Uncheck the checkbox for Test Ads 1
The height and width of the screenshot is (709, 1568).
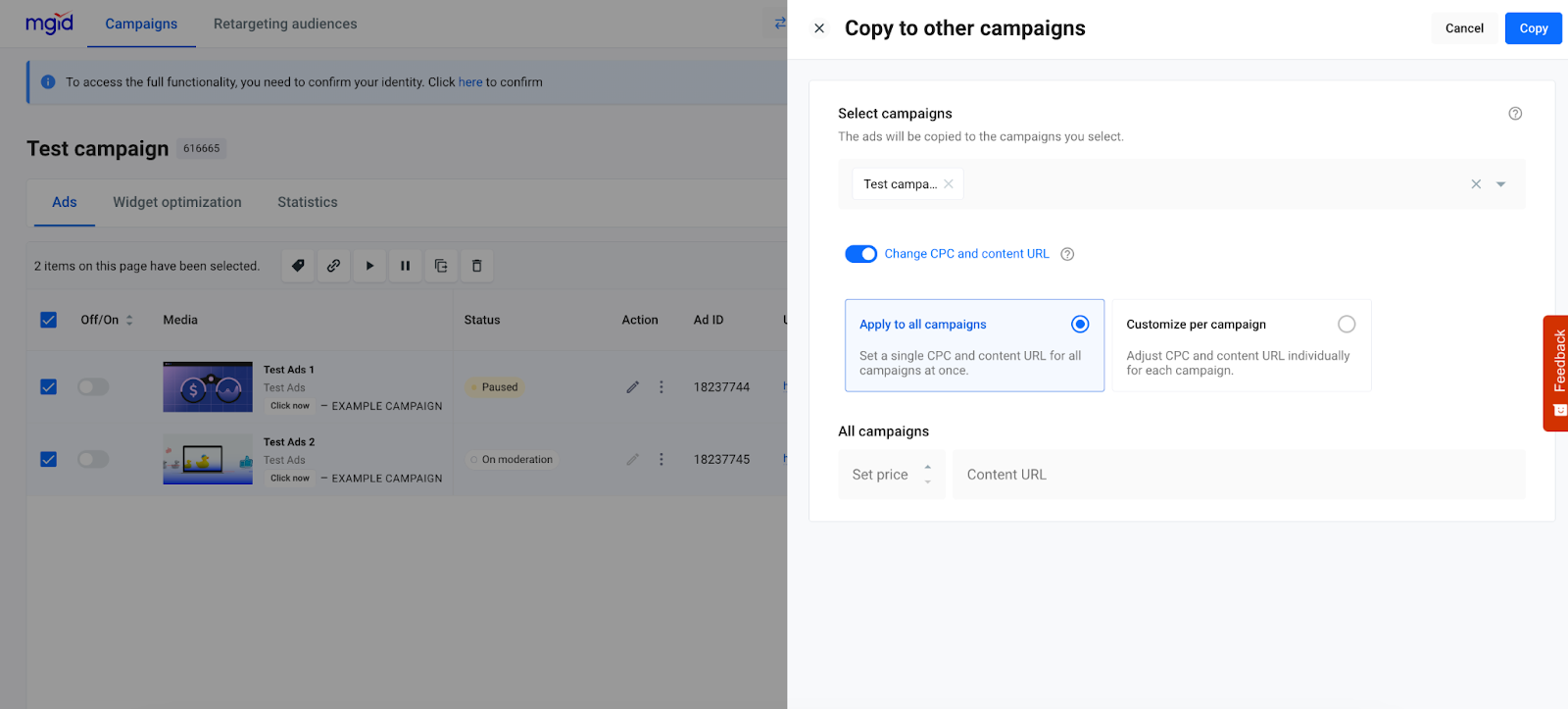click(48, 387)
